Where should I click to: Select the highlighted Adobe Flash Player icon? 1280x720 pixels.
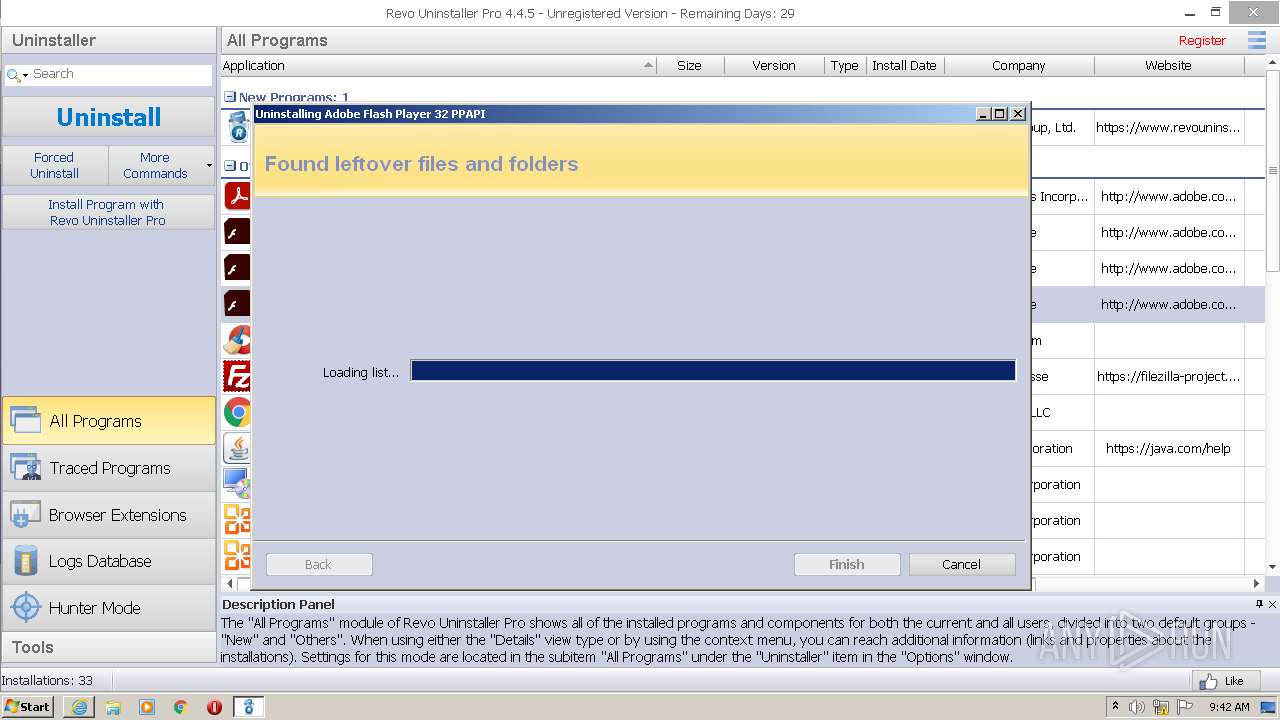point(237,303)
